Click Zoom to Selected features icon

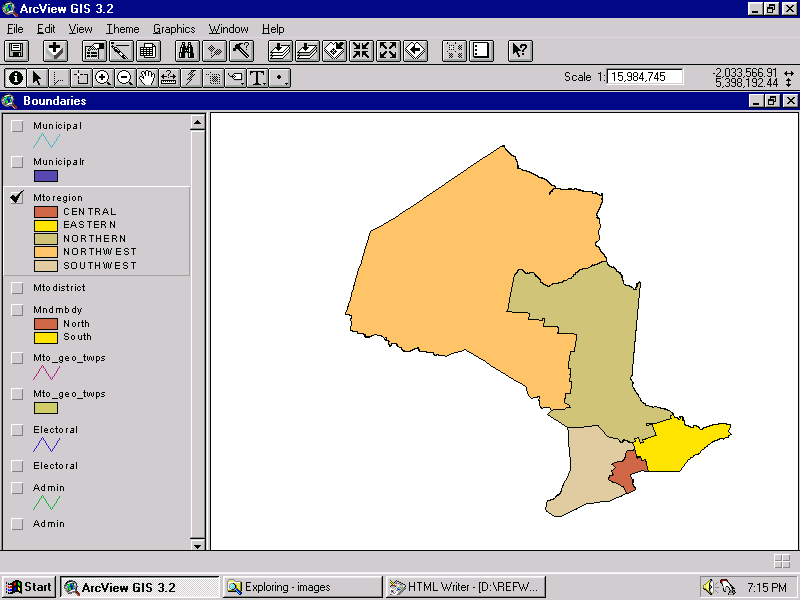pos(335,51)
